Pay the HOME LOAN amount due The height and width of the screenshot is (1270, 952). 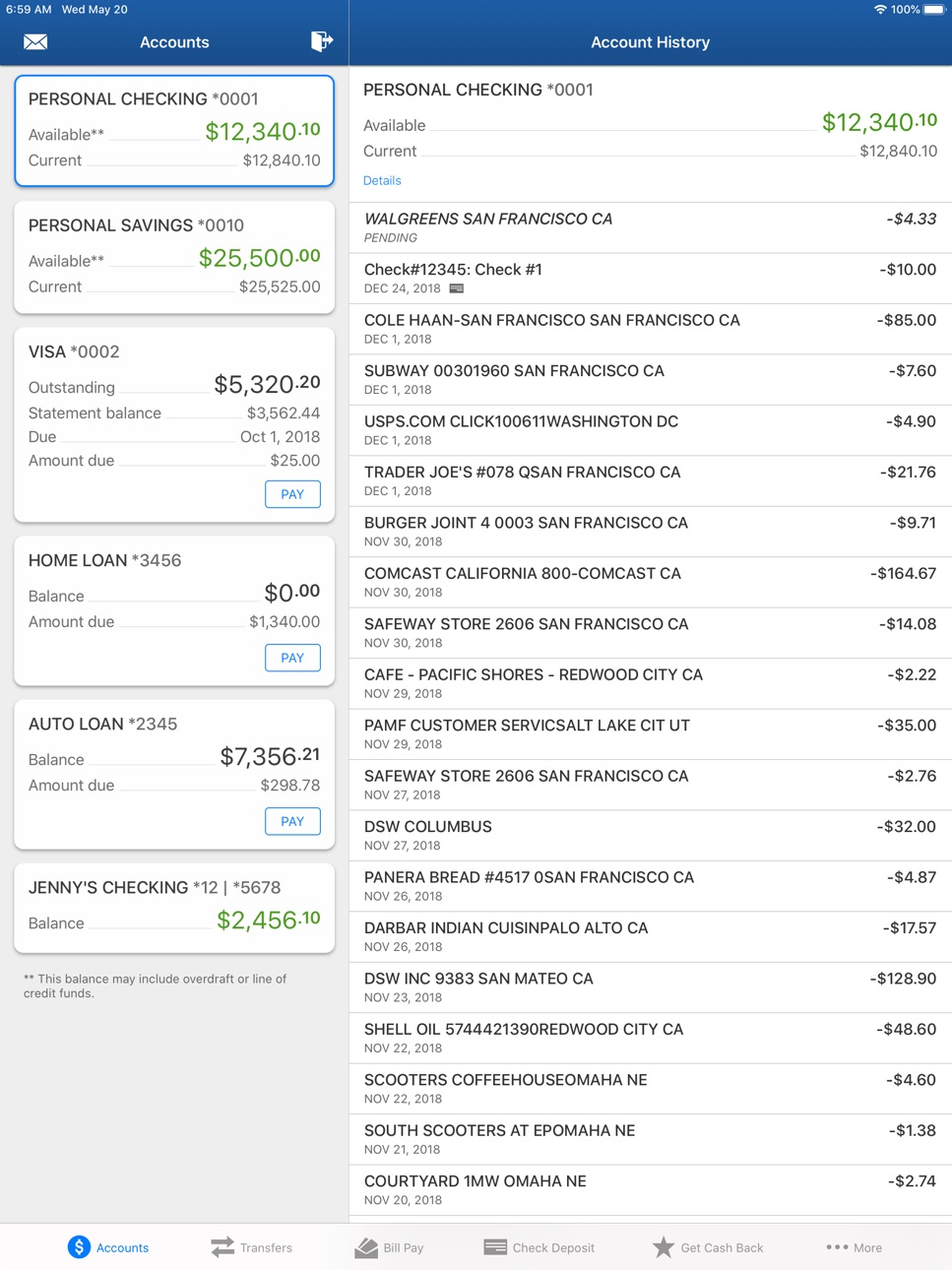click(292, 658)
